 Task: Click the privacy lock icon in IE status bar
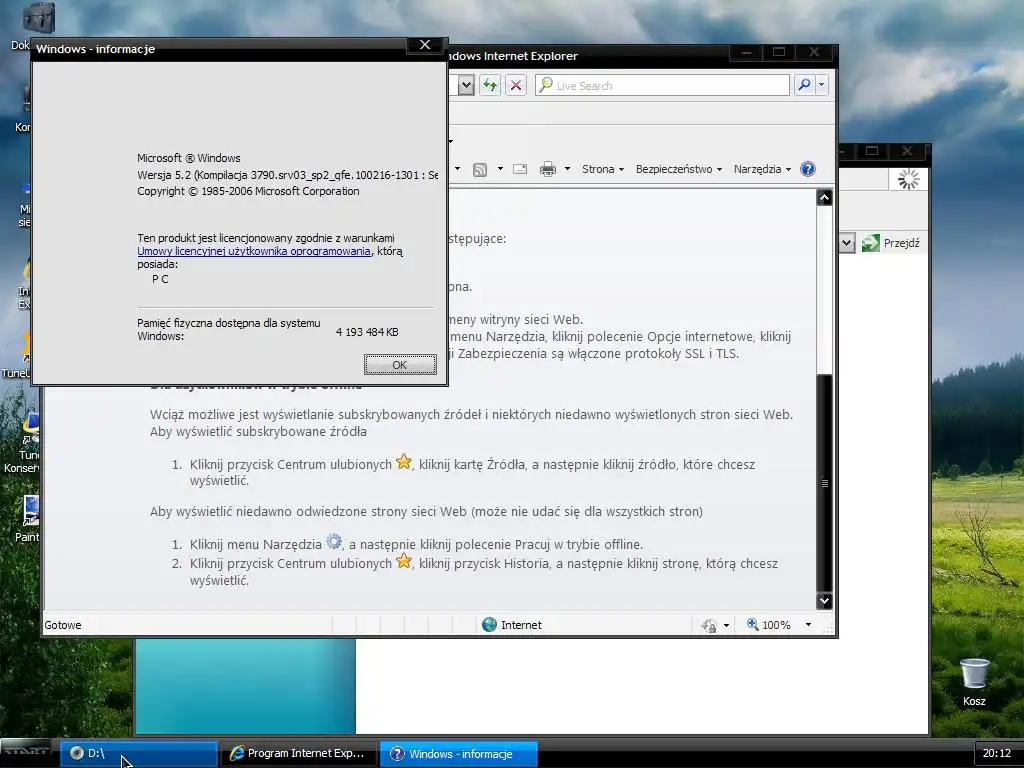pos(709,626)
